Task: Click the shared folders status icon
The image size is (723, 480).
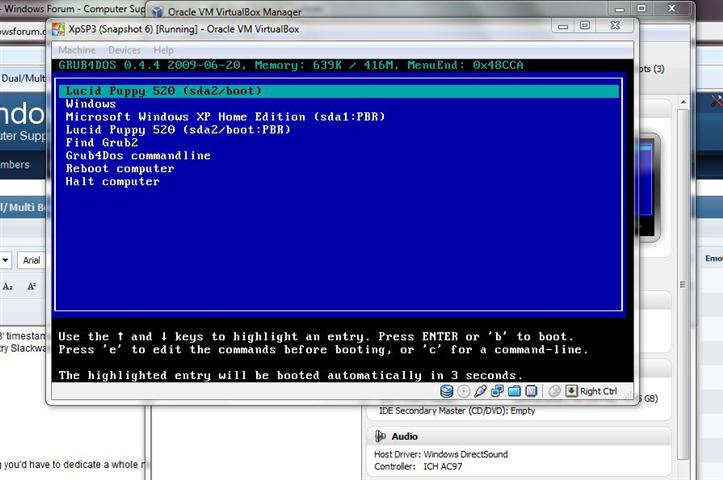Action: pyautogui.click(x=514, y=391)
